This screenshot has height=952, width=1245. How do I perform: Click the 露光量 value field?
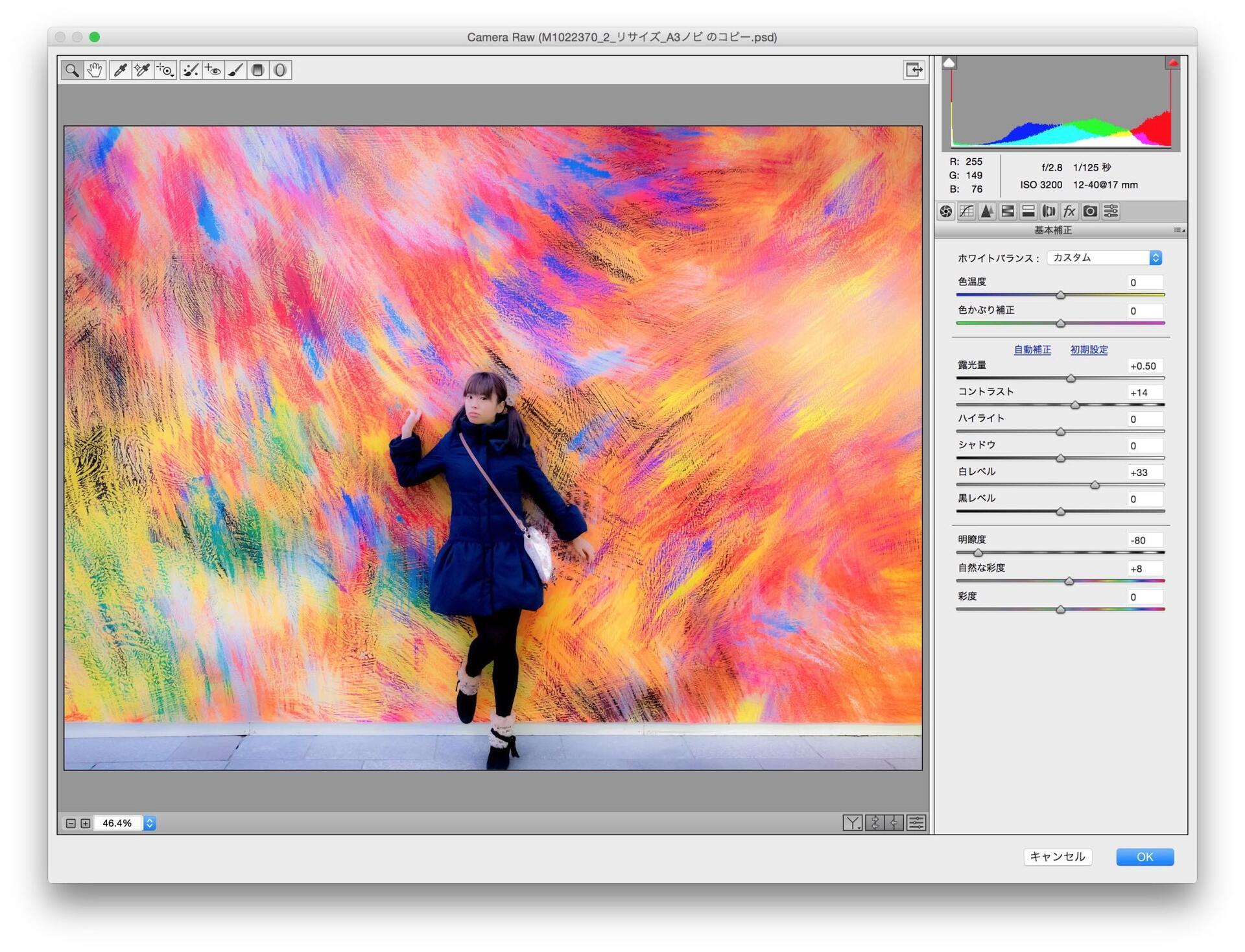click(x=1144, y=366)
